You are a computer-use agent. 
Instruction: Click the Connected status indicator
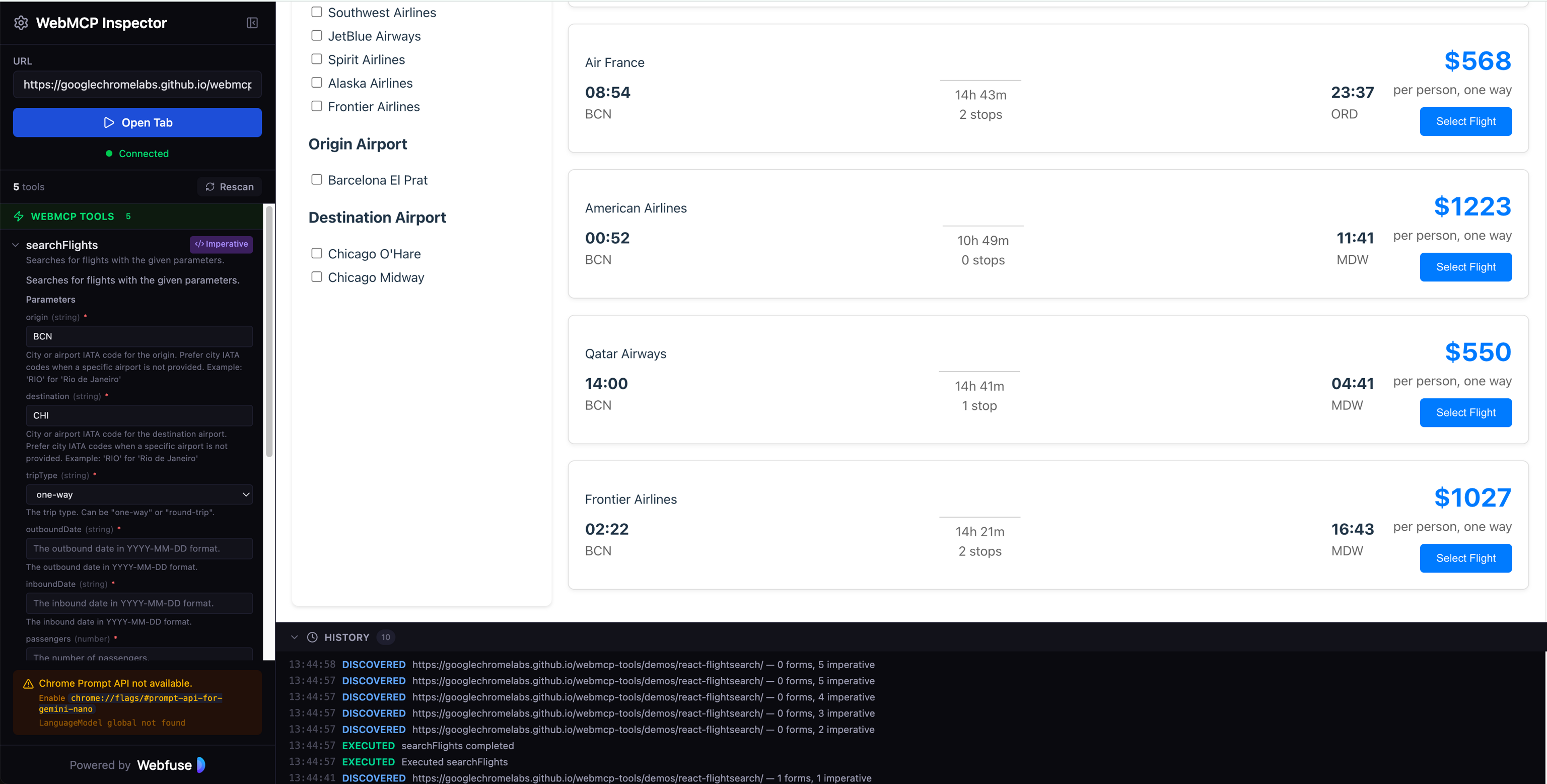click(137, 154)
